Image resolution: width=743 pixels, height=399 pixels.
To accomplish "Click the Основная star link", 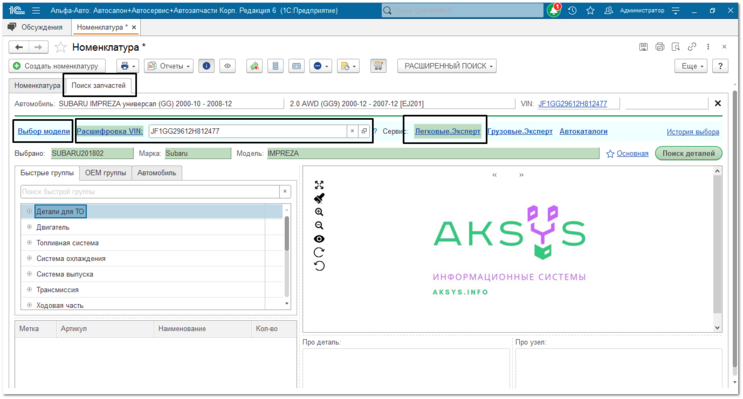I will [627, 154].
